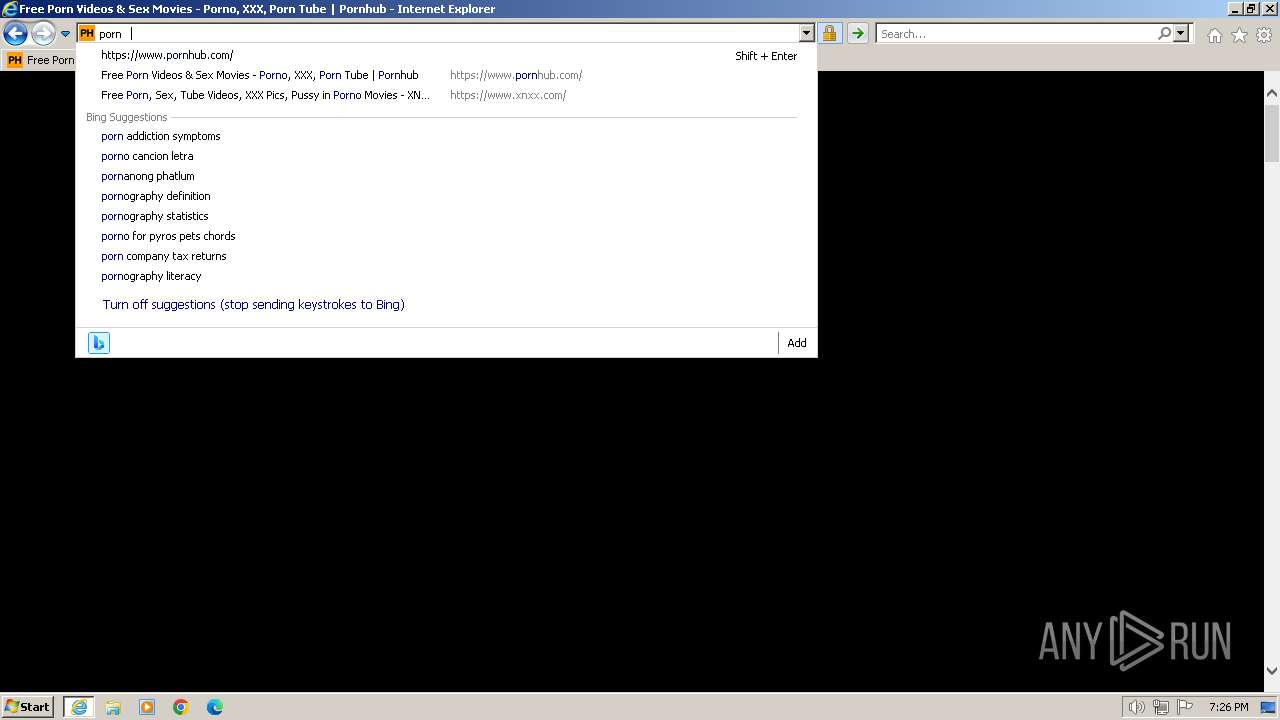
Task: Click the green Go arrow button
Action: (x=857, y=34)
